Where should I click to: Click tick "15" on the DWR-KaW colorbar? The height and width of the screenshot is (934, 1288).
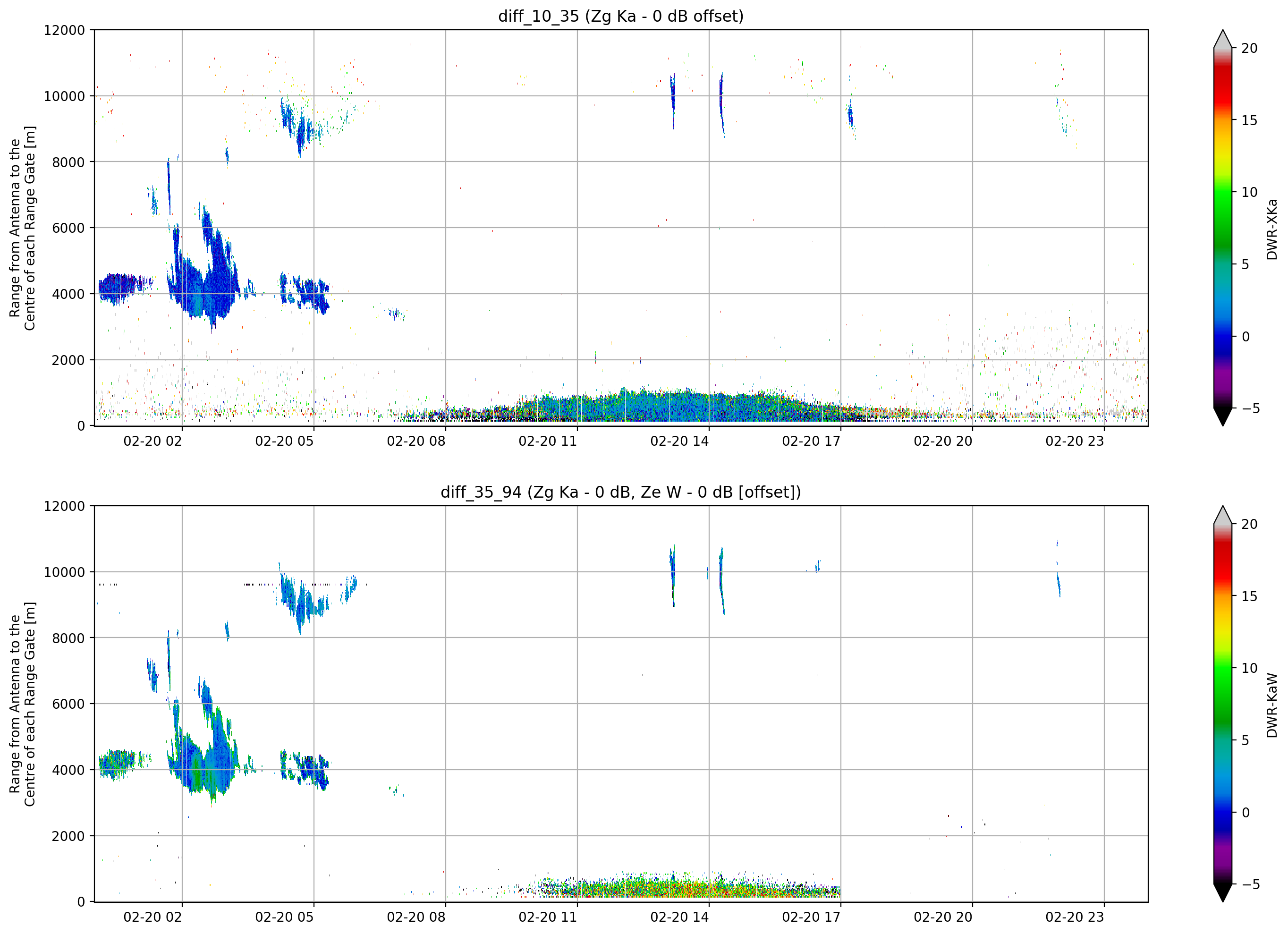[x=1249, y=596]
